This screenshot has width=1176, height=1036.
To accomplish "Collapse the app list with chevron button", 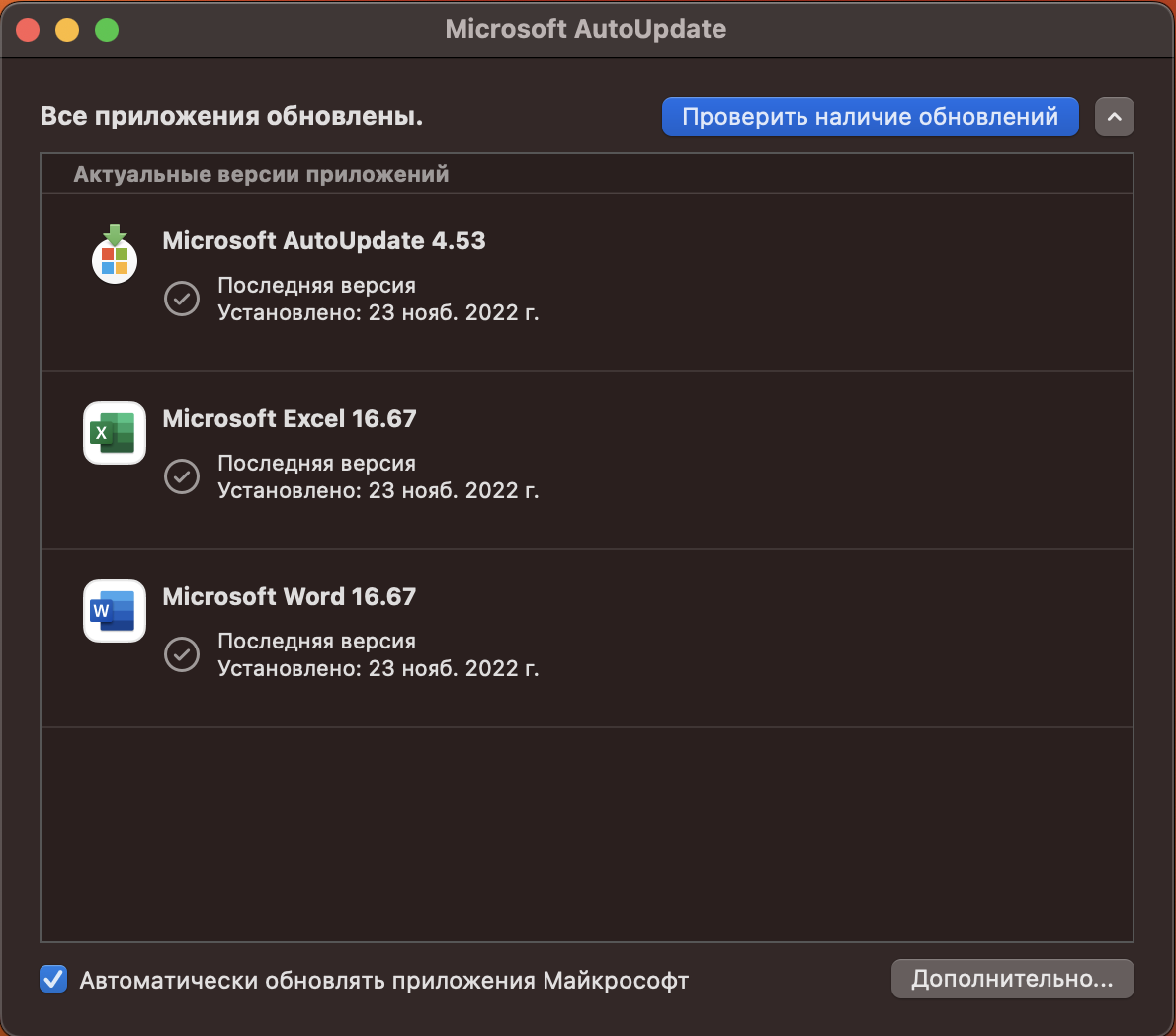I will [x=1115, y=117].
